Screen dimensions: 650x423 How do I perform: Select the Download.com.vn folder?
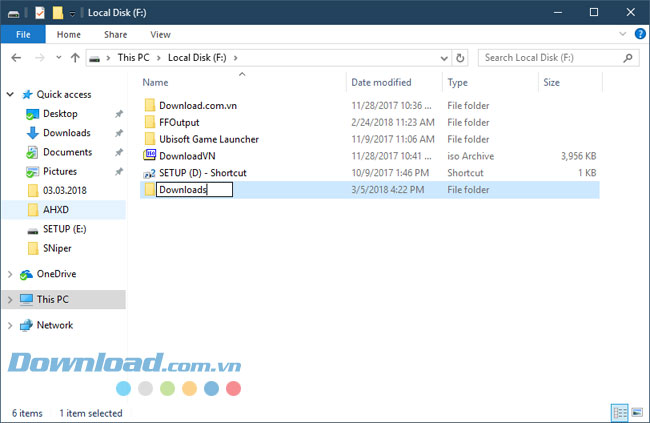pyautogui.click(x=198, y=106)
